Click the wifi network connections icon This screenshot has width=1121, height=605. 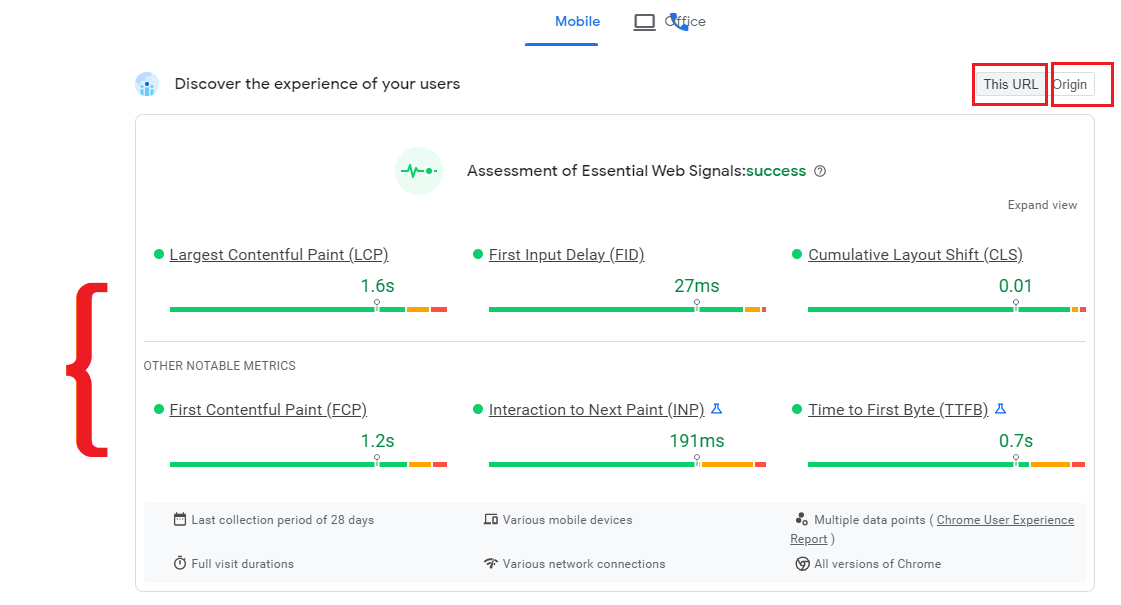coord(490,564)
